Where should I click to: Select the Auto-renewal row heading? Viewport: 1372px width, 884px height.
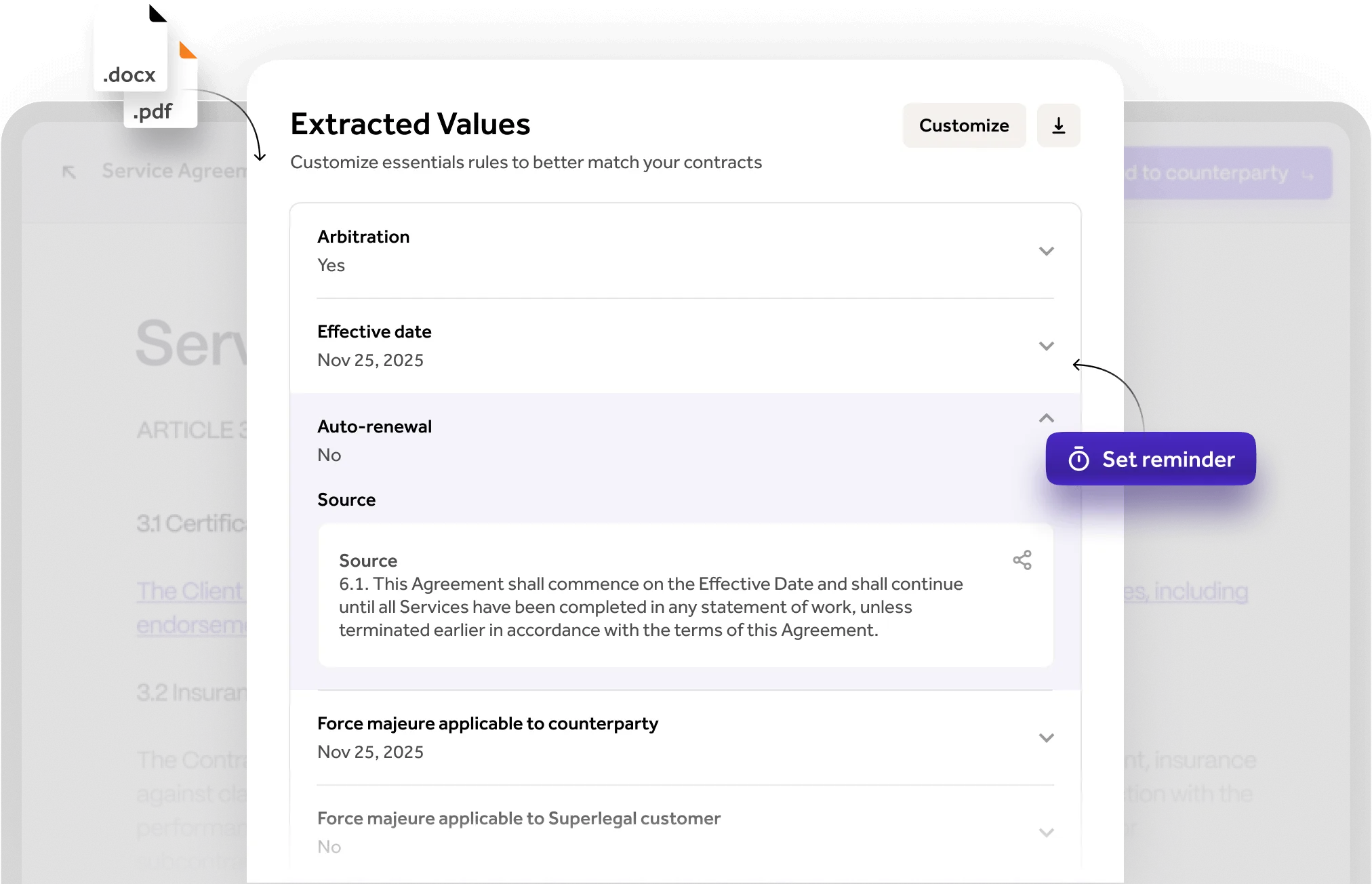click(x=374, y=426)
